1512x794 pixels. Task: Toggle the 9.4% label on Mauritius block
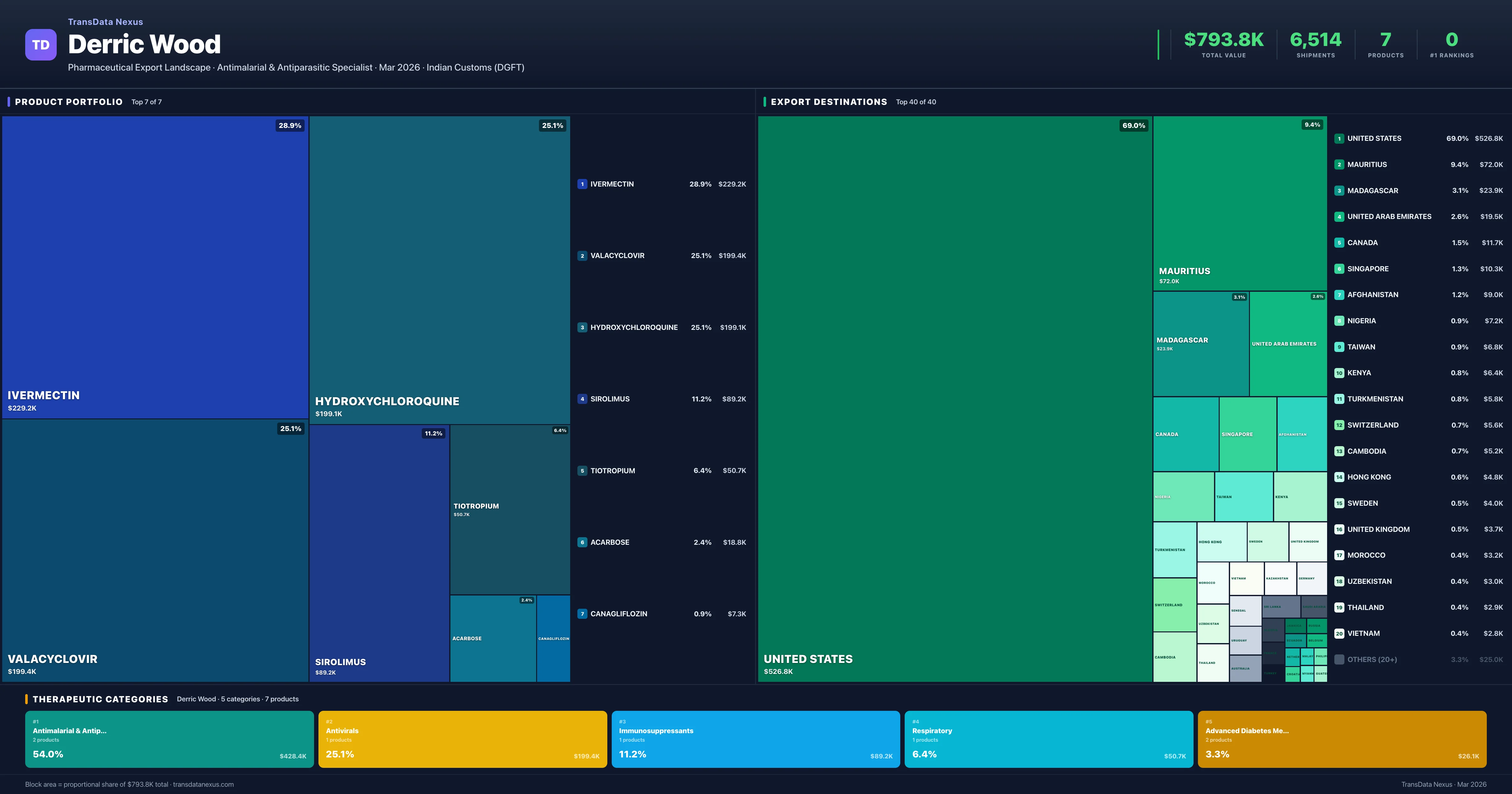pyautogui.click(x=1312, y=124)
